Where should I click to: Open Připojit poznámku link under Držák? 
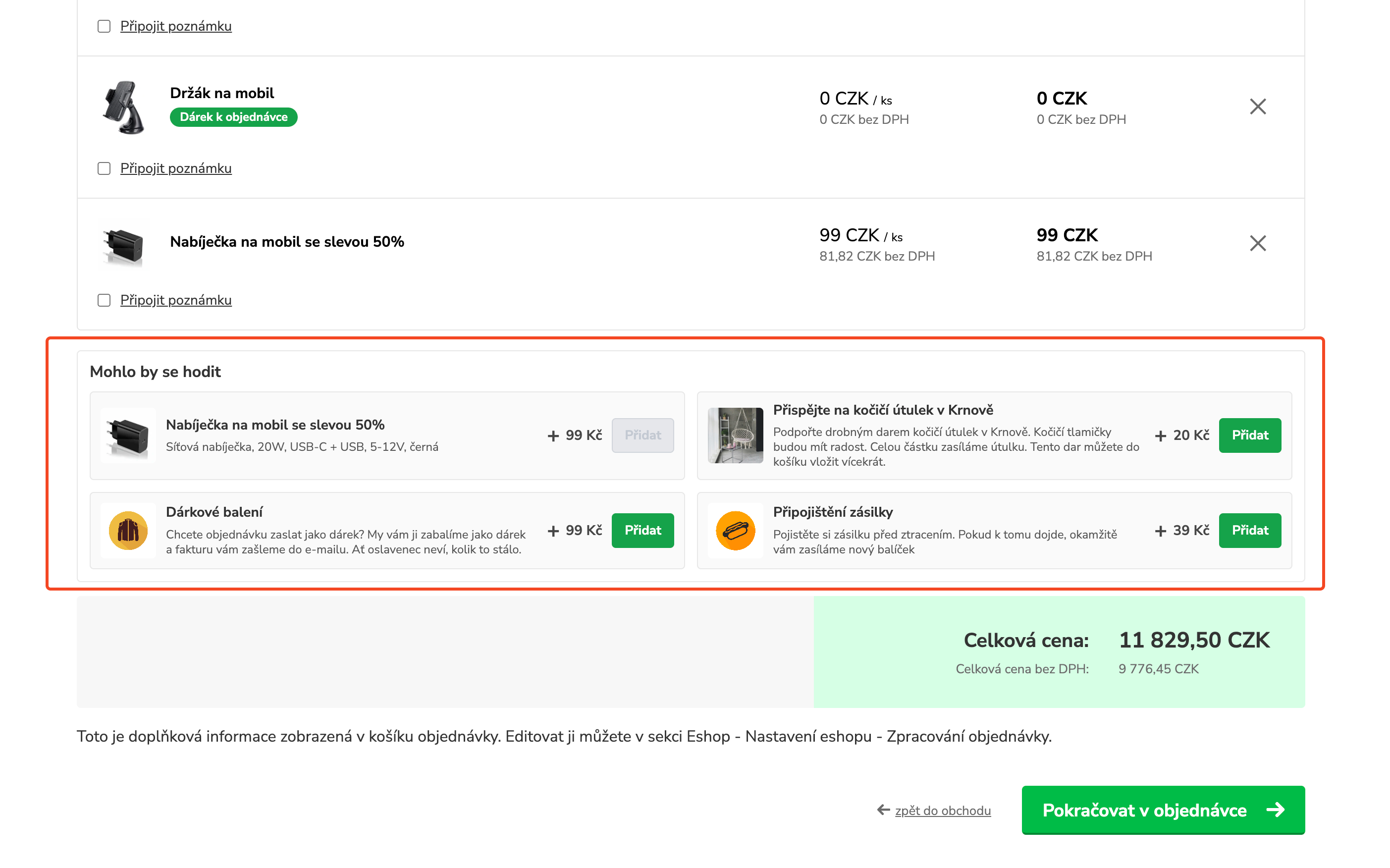pyautogui.click(x=176, y=169)
